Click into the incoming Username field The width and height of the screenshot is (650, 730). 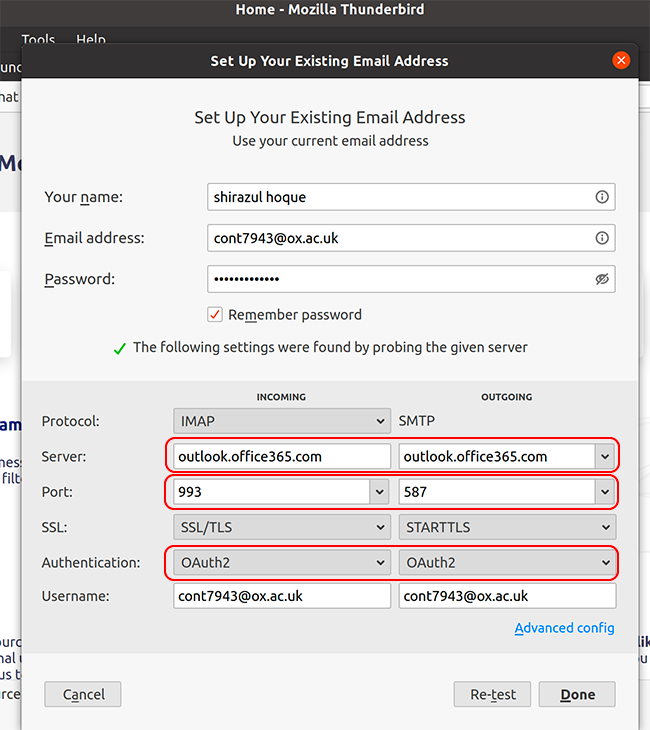tap(281, 596)
